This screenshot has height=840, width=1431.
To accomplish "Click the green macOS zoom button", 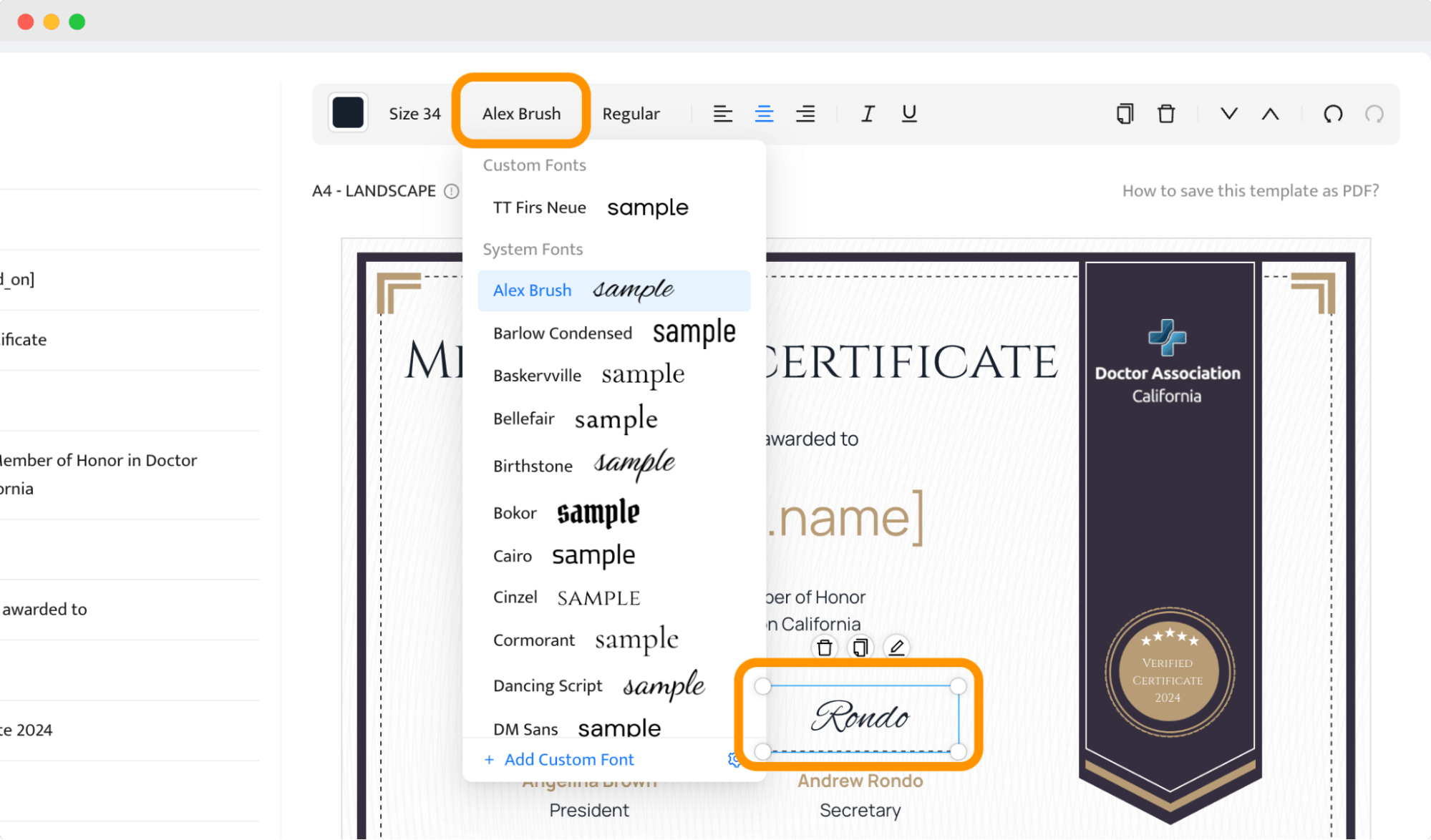I will coord(77,21).
